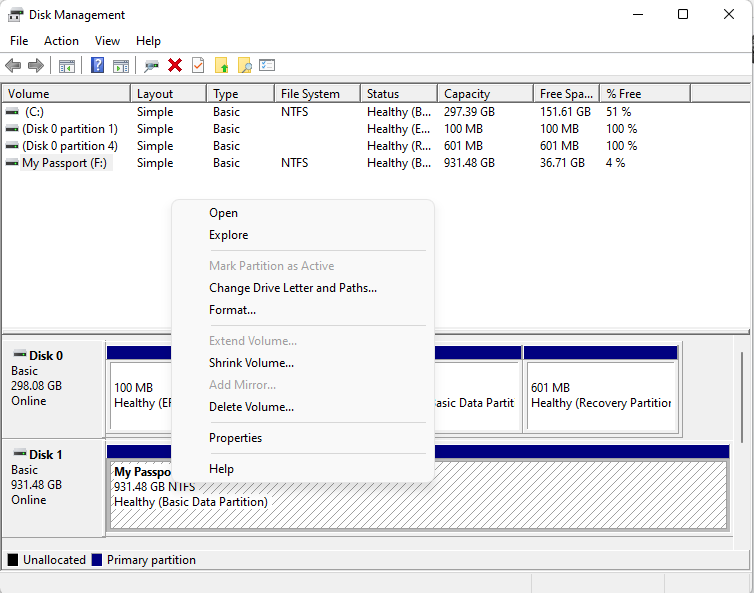Viewport: 754px width, 593px height.
Task: Click the black Unallocated legend swatch
Action: point(13,560)
